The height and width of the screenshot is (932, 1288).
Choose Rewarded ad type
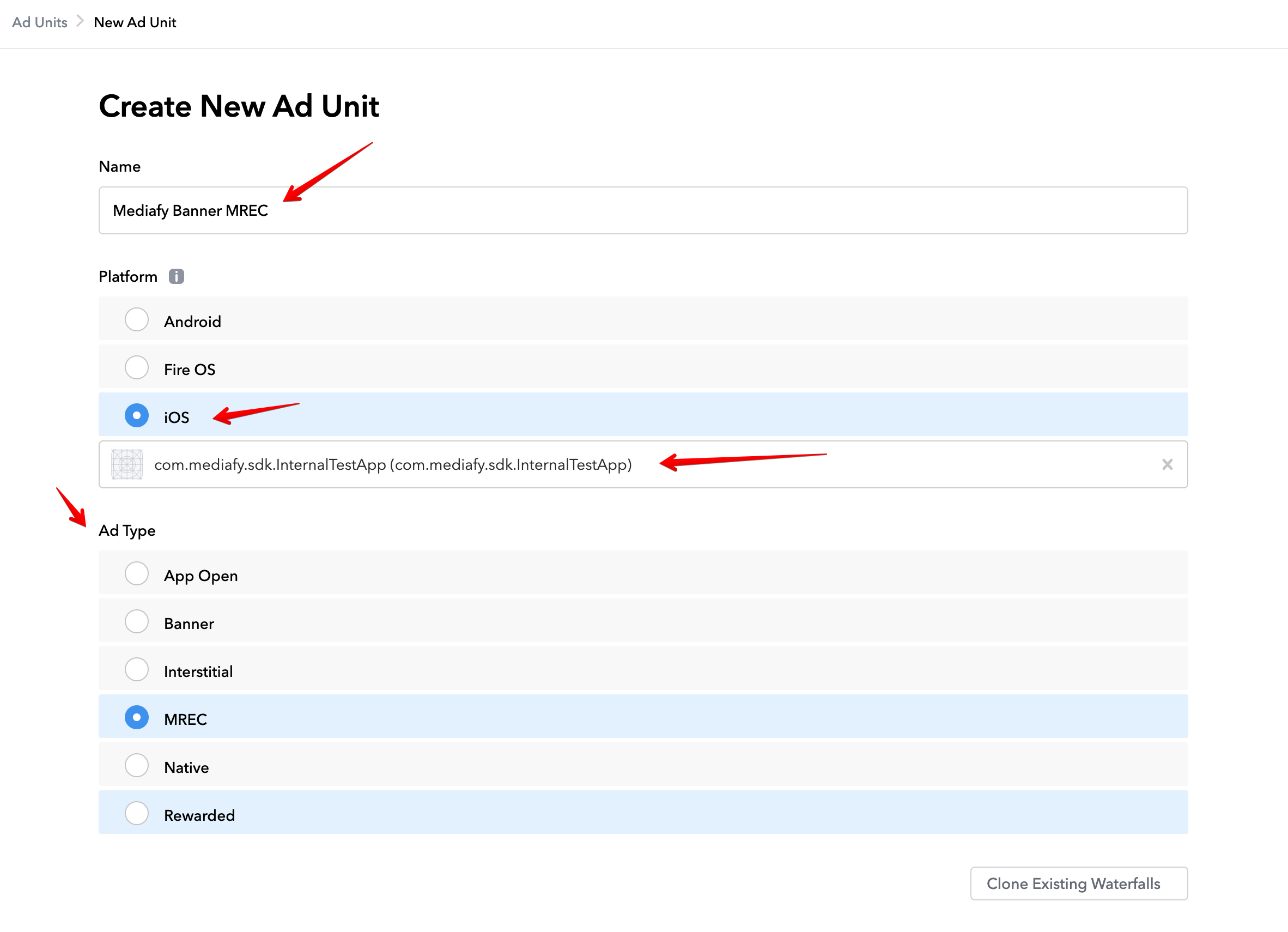(137, 813)
